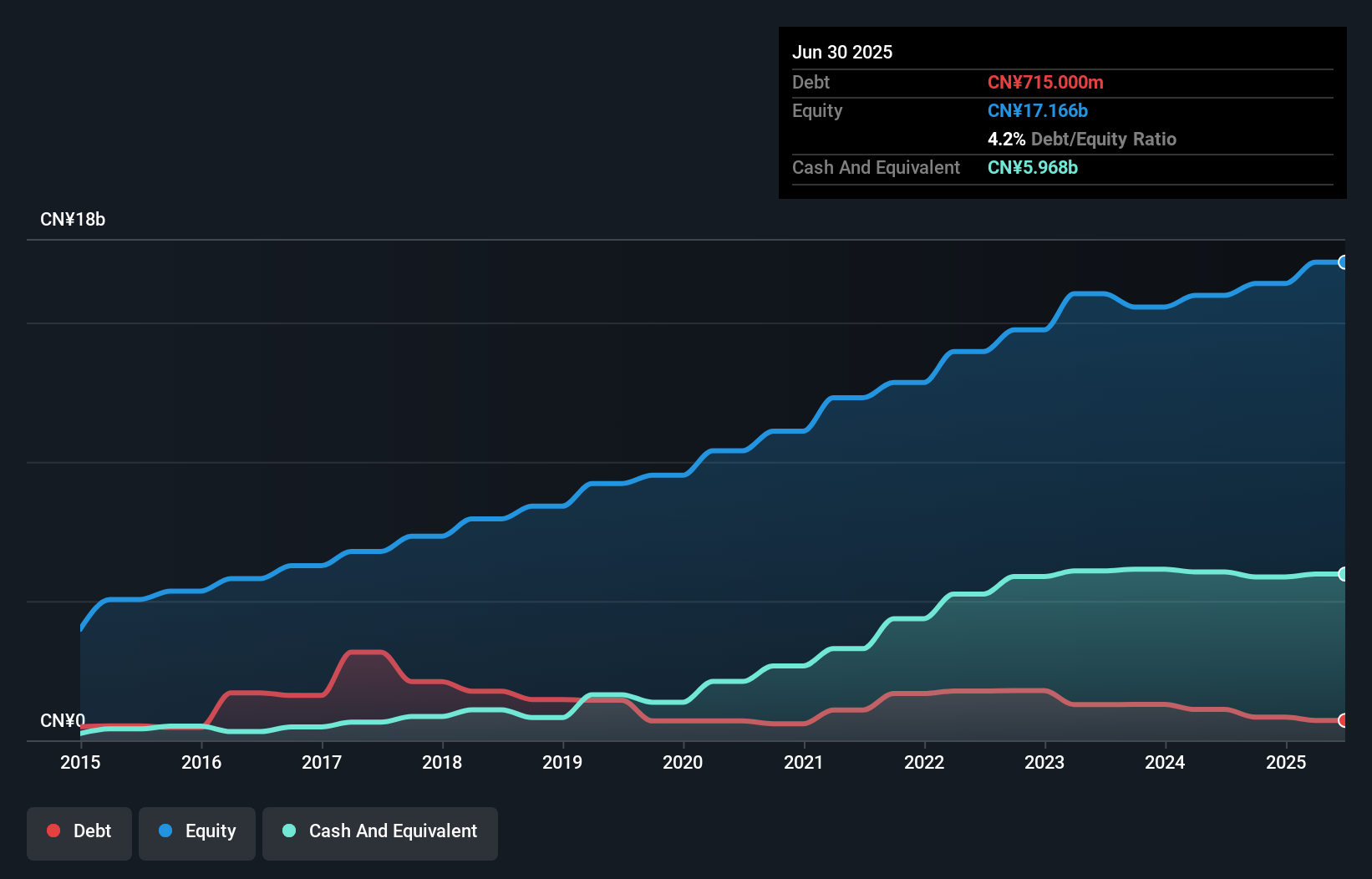Toggle the Debt series visibility
Screen dimensions: 1372x879
point(79,832)
